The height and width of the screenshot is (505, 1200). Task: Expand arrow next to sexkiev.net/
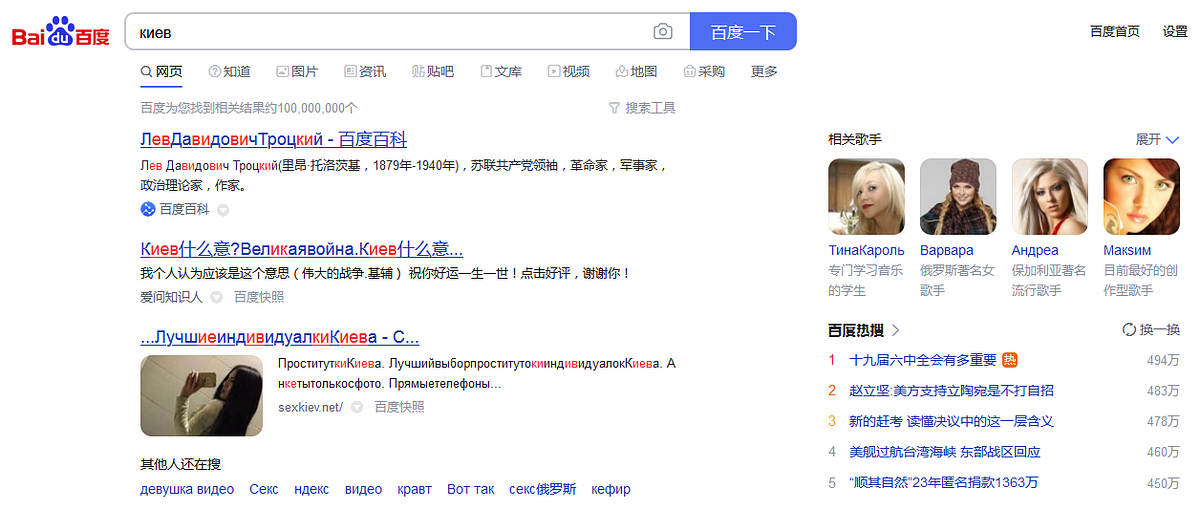pos(357,408)
